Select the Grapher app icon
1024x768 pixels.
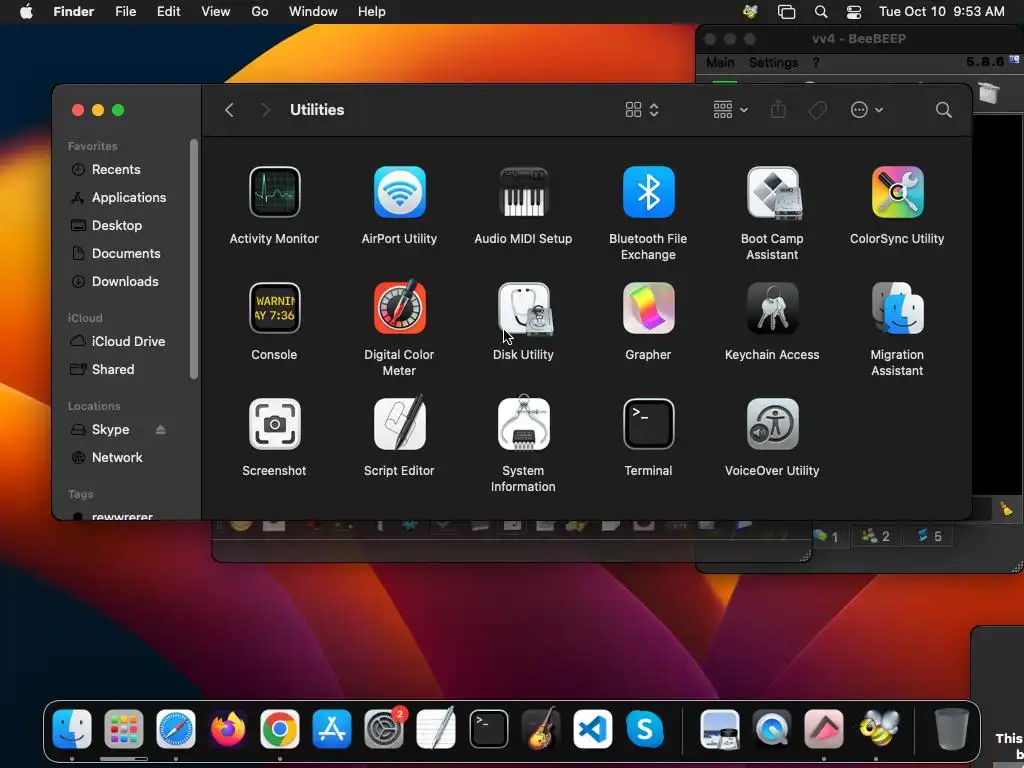648,308
